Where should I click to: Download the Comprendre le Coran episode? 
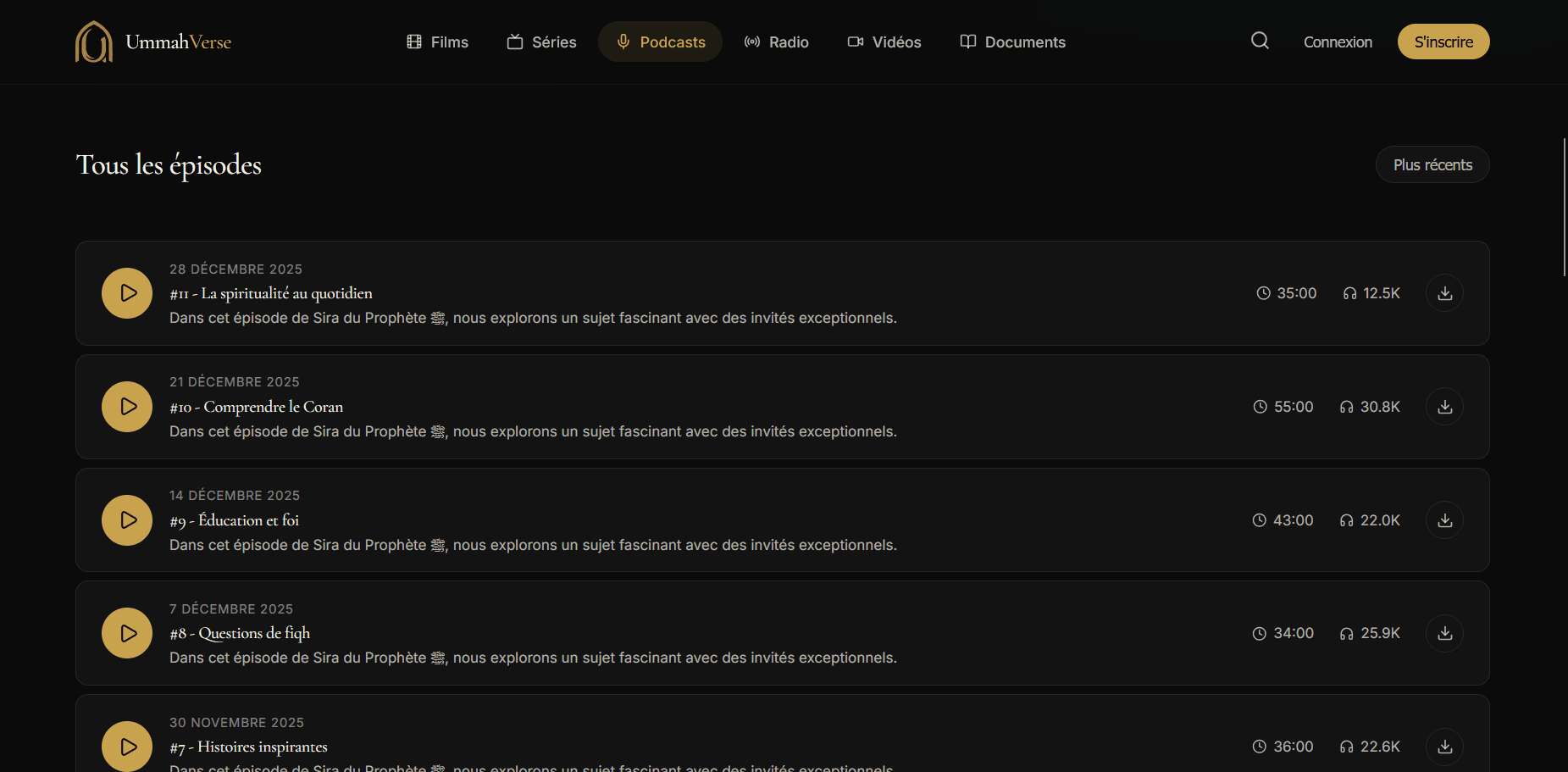[1444, 407]
